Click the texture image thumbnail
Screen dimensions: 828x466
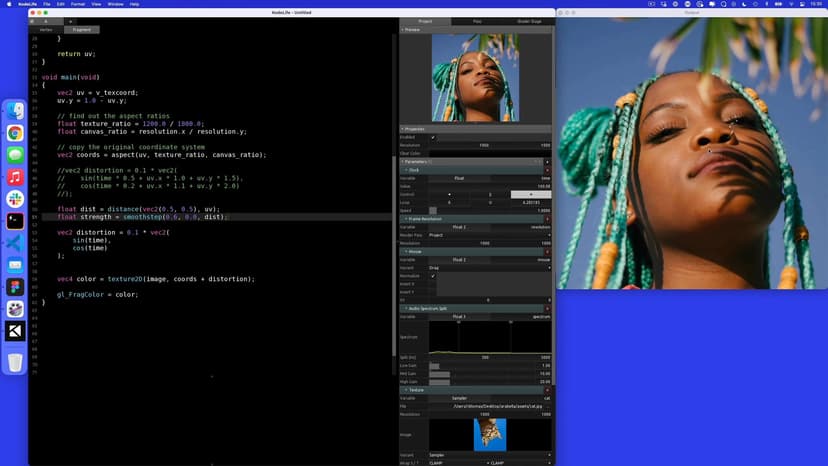(490, 434)
